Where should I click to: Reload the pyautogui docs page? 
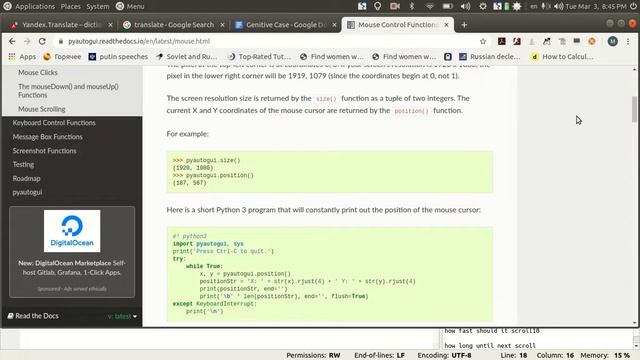tap(42, 41)
